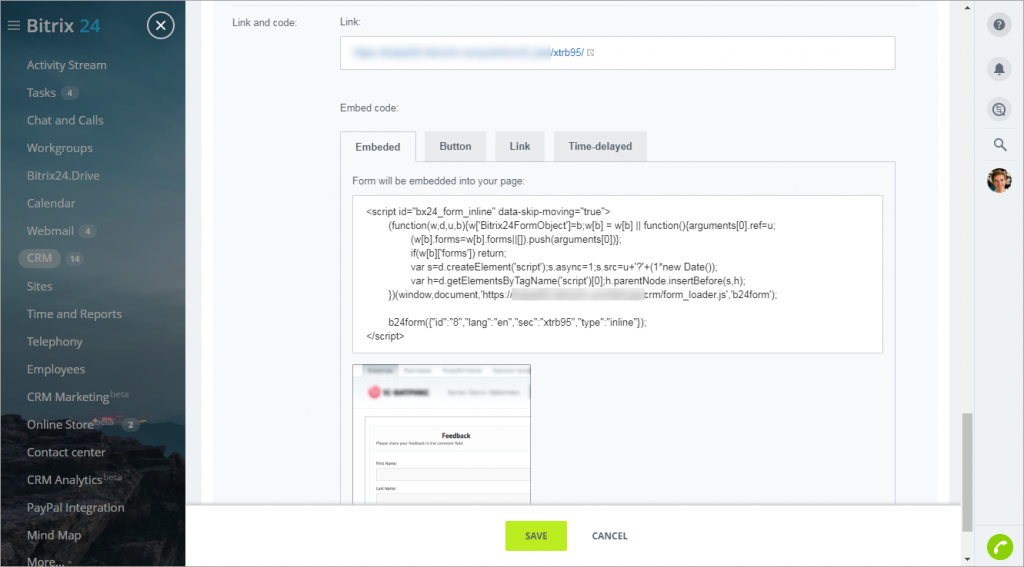
Task: Switch to the Embeded code tab
Action: click(377, 147)
